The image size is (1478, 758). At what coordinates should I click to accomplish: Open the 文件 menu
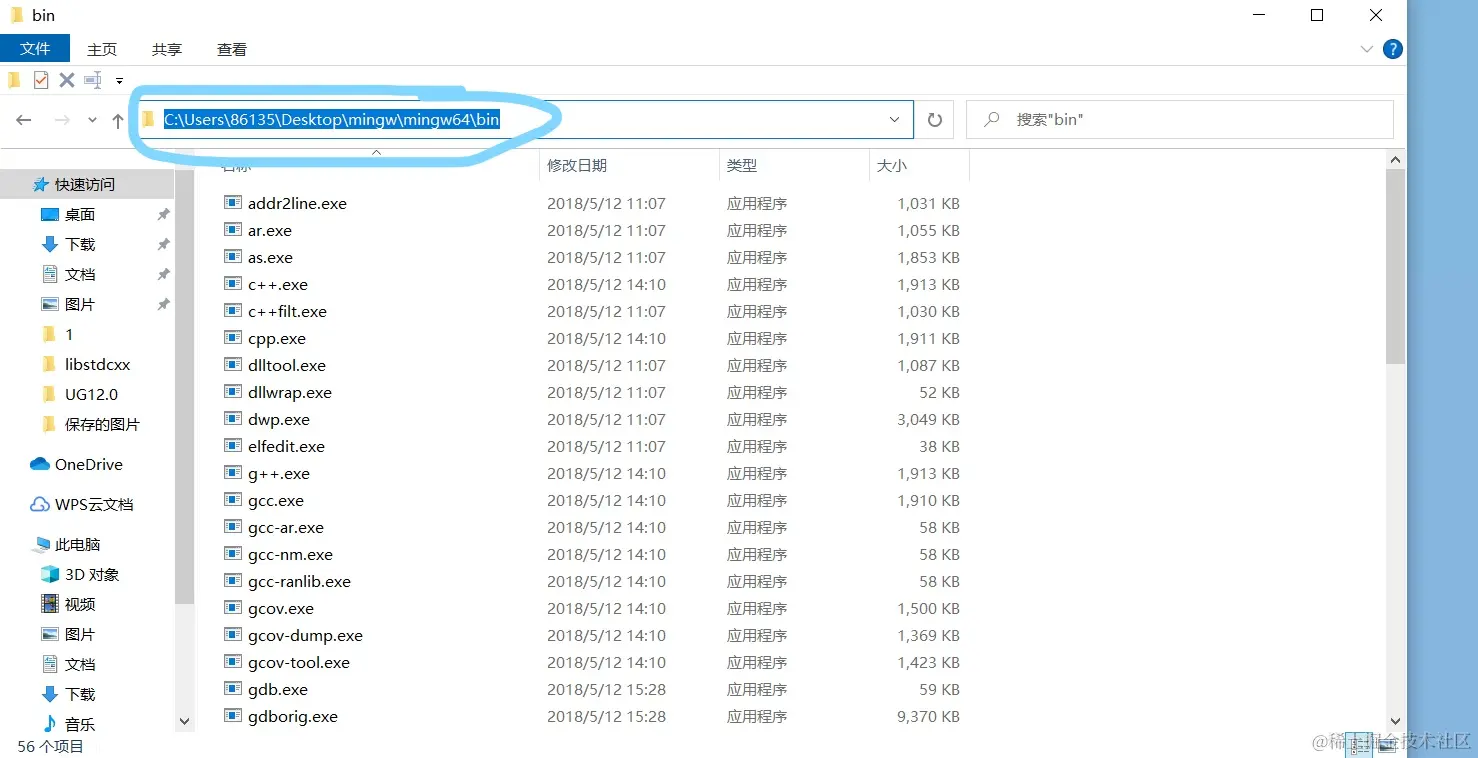[x=35, y=48]
